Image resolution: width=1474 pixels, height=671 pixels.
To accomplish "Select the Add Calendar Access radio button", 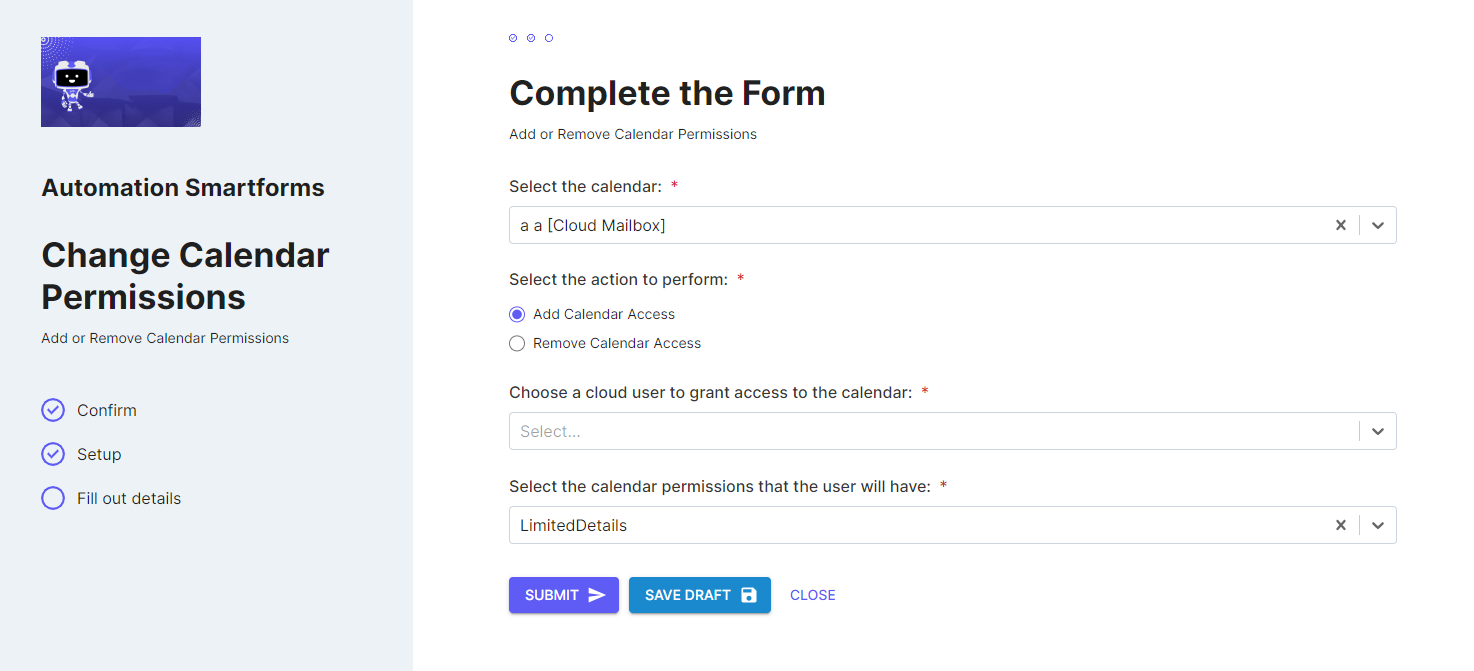I will (517, 314).
